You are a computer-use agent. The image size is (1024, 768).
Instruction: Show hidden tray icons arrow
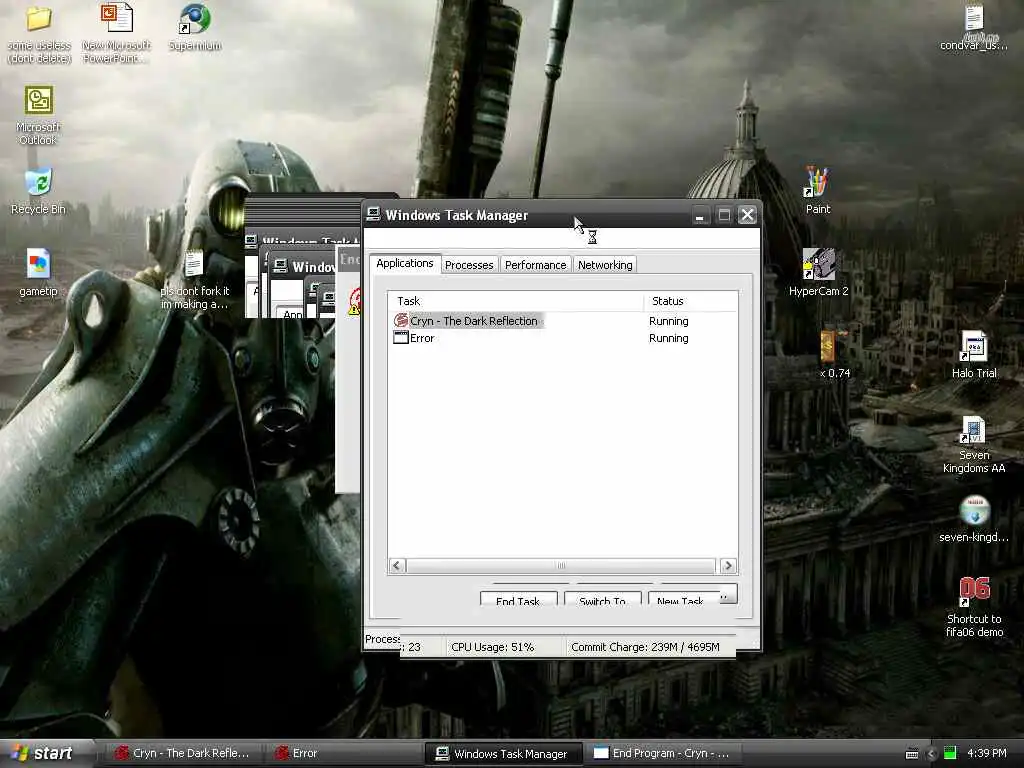(x=931, y=754)
